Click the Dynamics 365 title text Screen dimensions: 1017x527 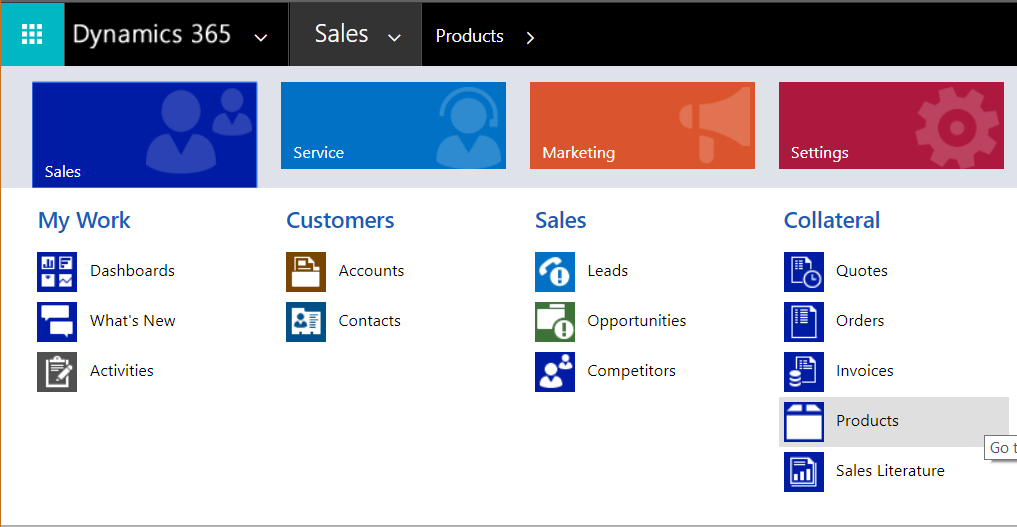152,34
